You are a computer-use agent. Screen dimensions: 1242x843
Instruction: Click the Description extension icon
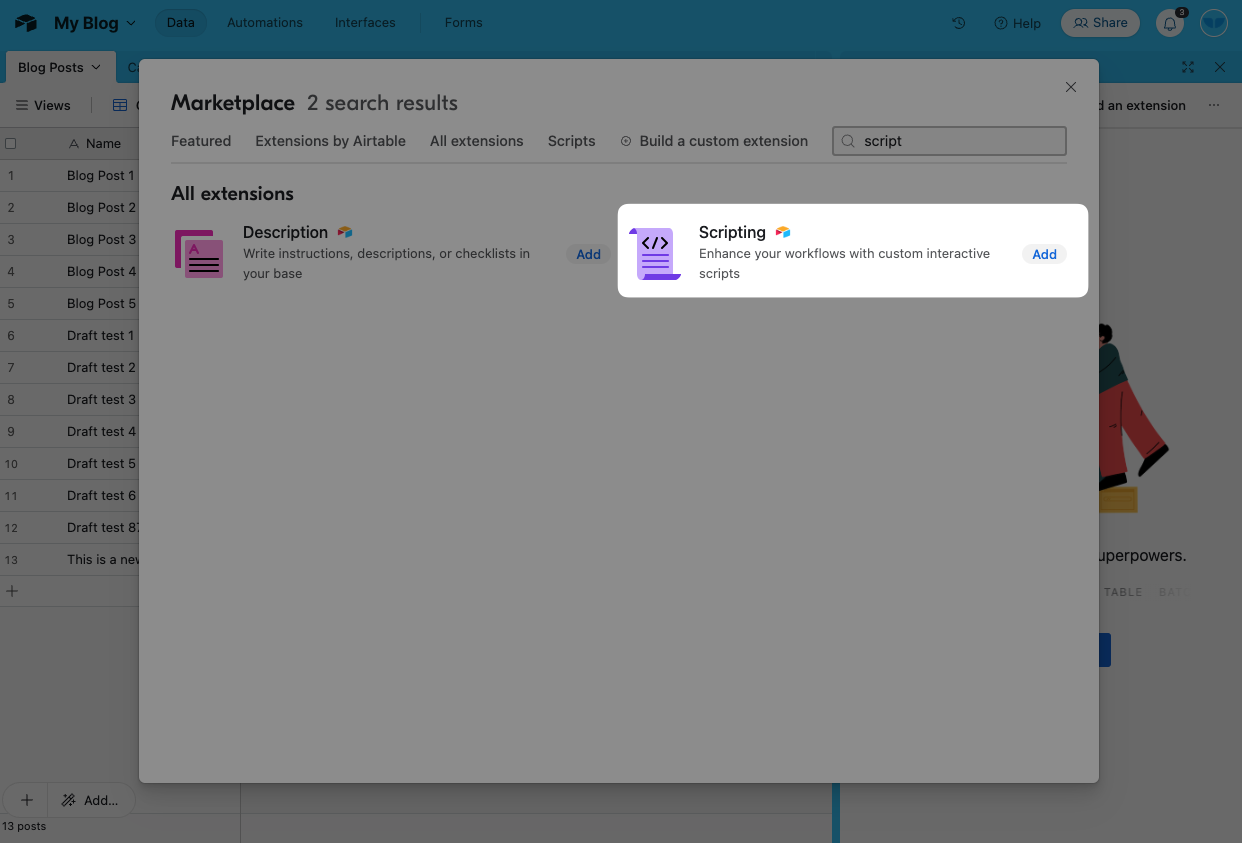tap(199, 254)
